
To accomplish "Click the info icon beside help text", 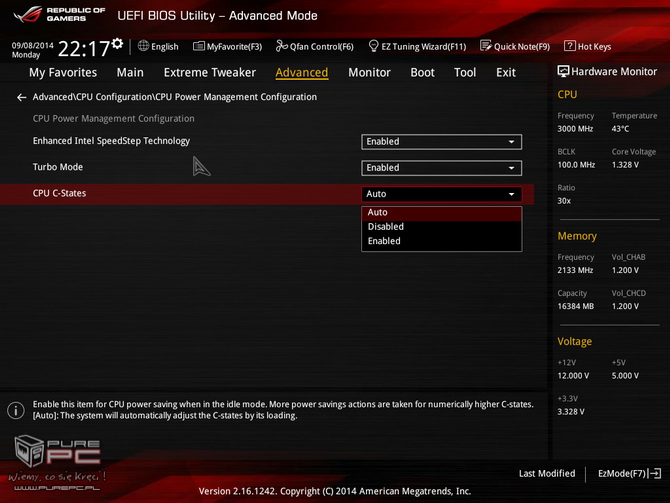I will (16, 410).
